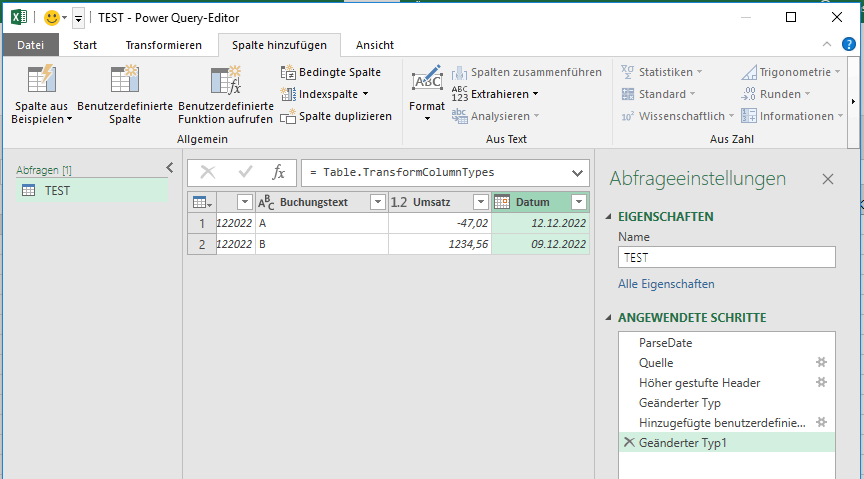This screenshot has height=479, width=864.
Task: Click the Datum column date type icon
Action: coord(502,202)
